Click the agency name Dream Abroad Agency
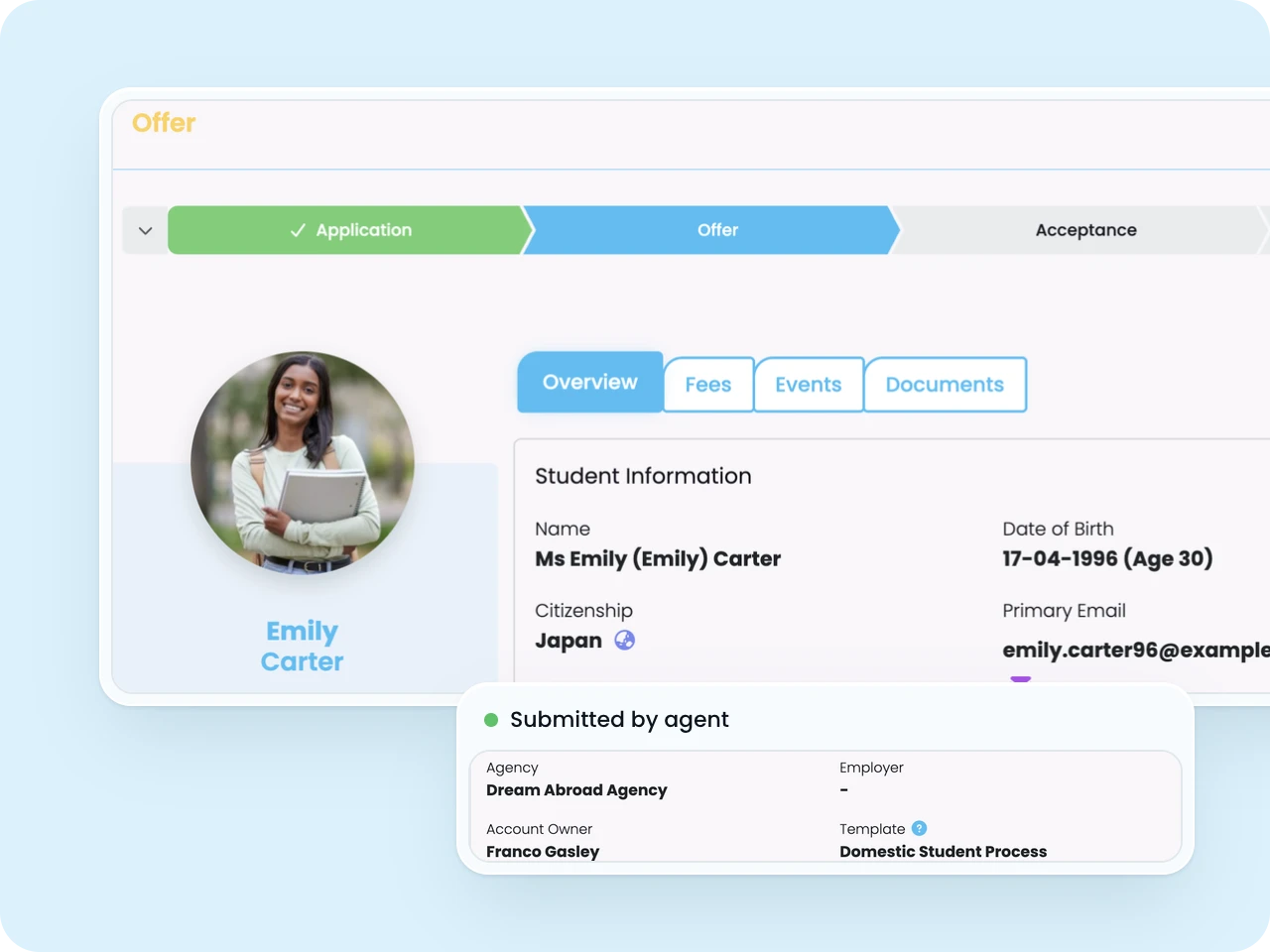This screenshot has width=1270, height=952. pyautogui.click(x=576, y=790)
